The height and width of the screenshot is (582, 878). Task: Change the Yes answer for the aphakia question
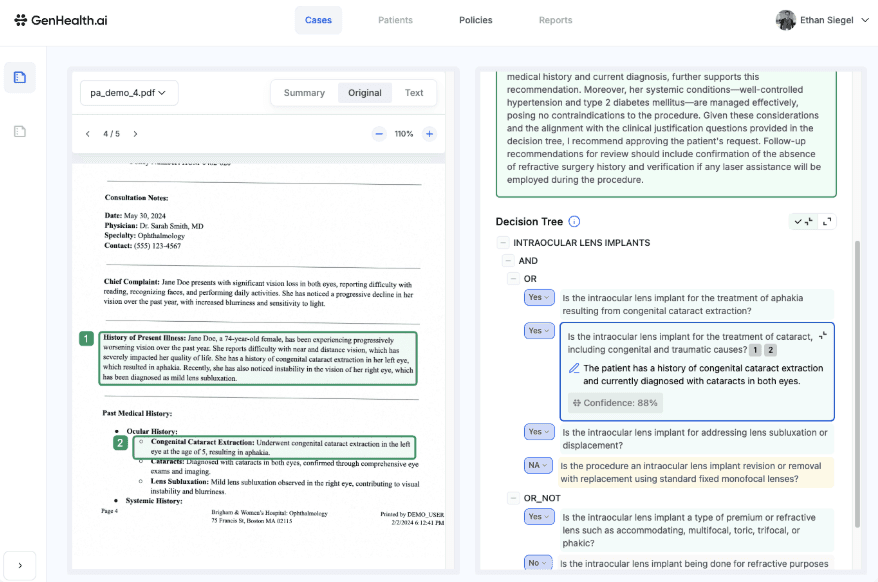pos(539,297)
